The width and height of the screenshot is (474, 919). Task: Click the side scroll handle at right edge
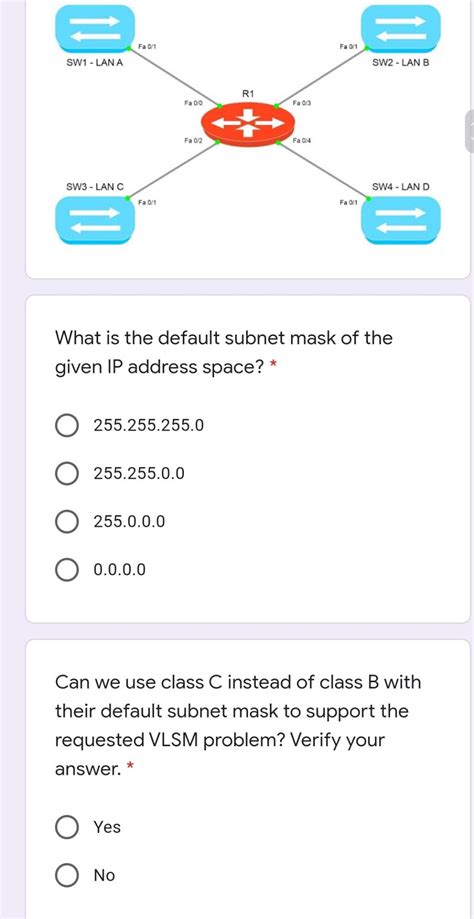point(470,131)
